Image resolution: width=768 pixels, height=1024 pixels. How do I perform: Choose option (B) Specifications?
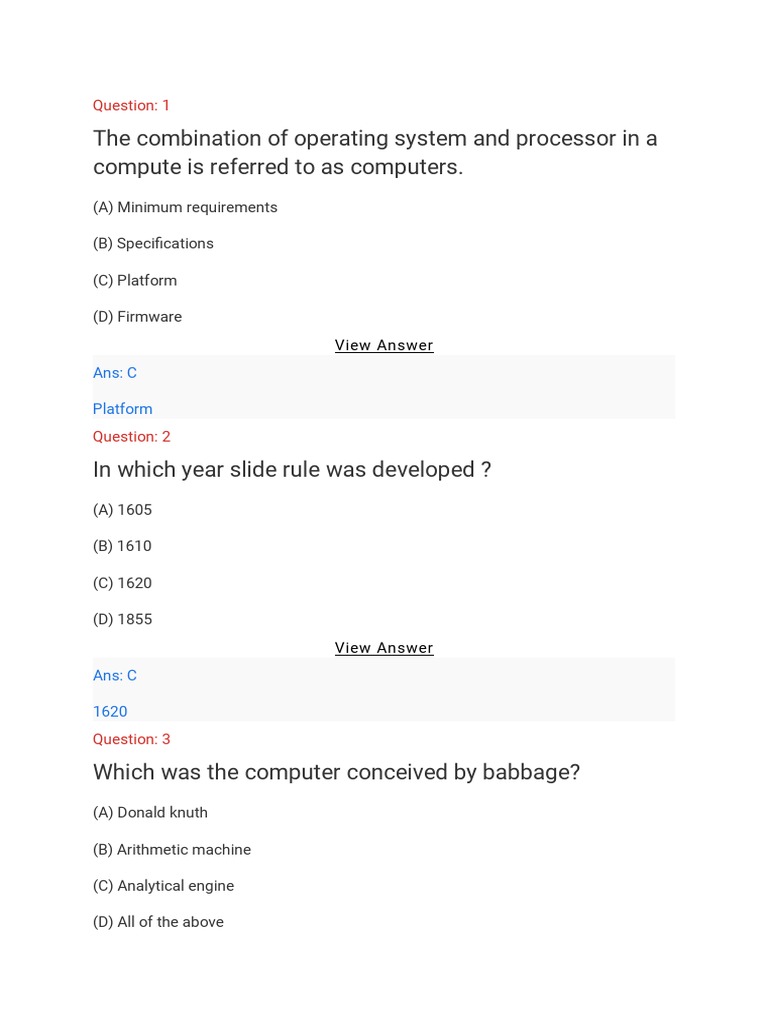click(x=153, y=243)
